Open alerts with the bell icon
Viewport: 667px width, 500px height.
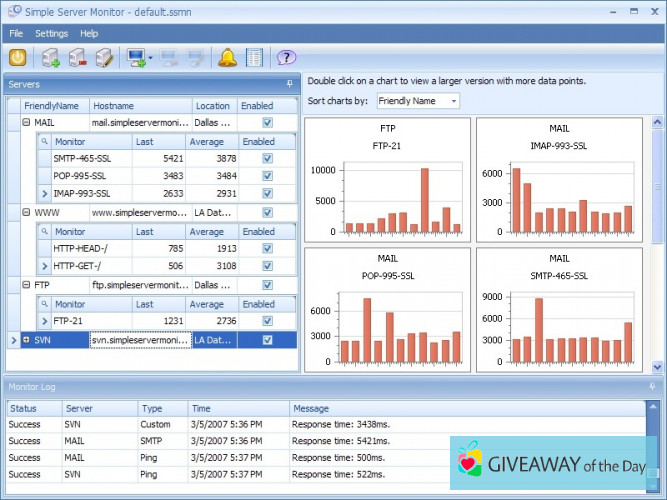pos(227,58)
